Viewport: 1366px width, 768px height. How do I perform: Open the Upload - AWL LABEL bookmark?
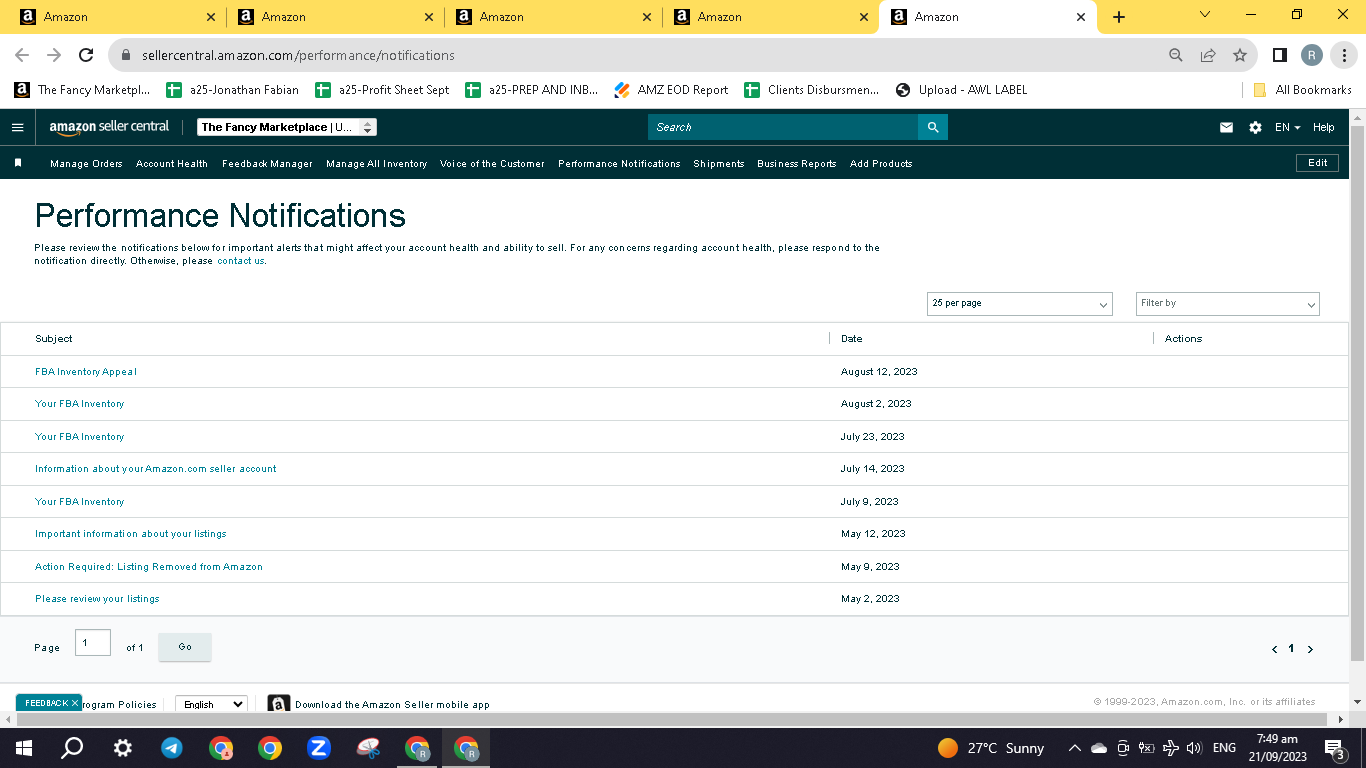961,90
